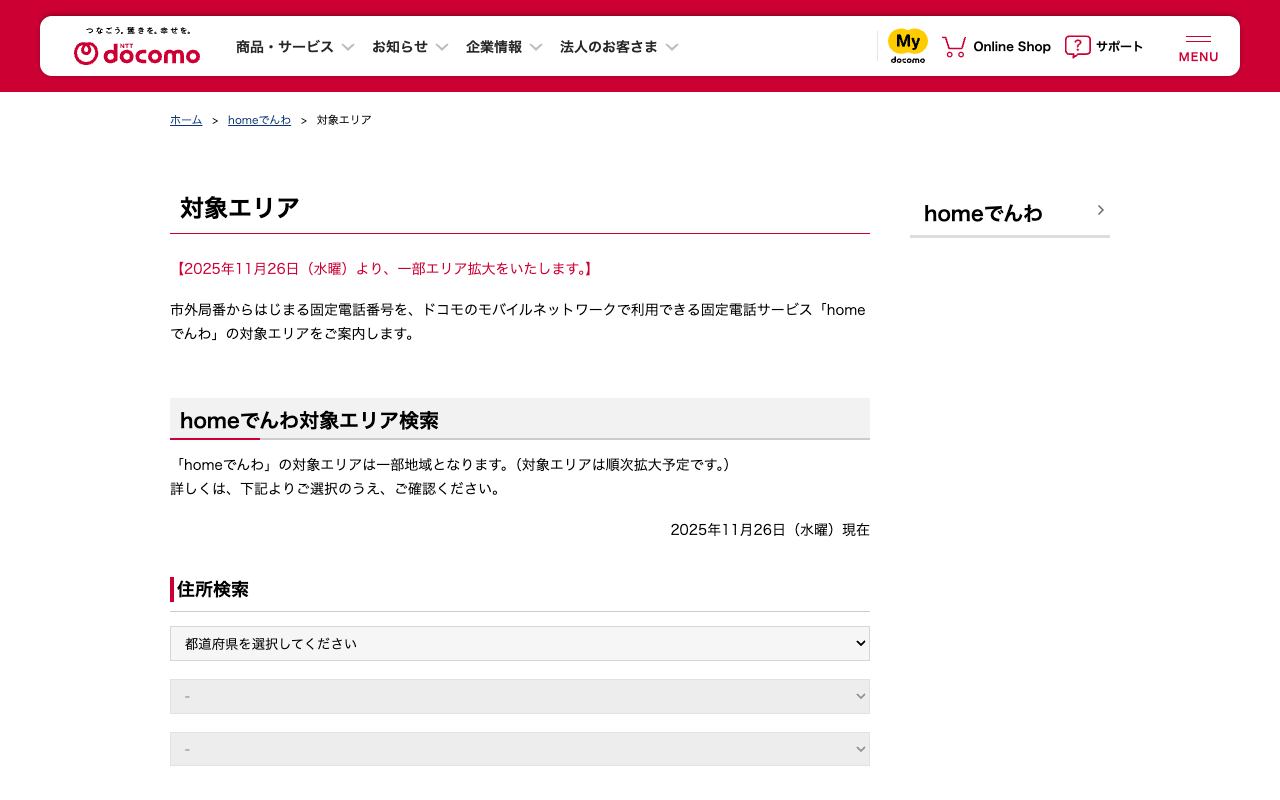Image resolution: width=1280 pixels, height=800 pixels.
Task: Go to ホーム breadcrumb link
Action: (x=186, y=120)
